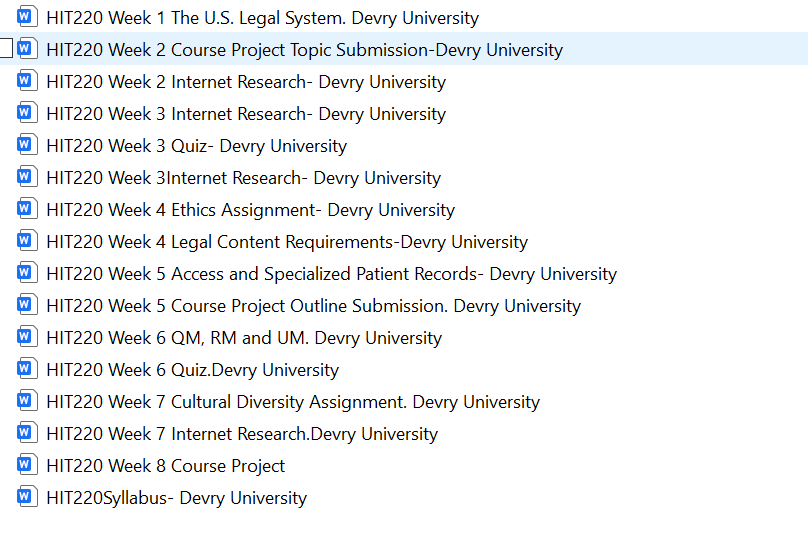Select file name HIT220Syllabus- Devry University
Viewport: 808px width, 560px height.
177,498
